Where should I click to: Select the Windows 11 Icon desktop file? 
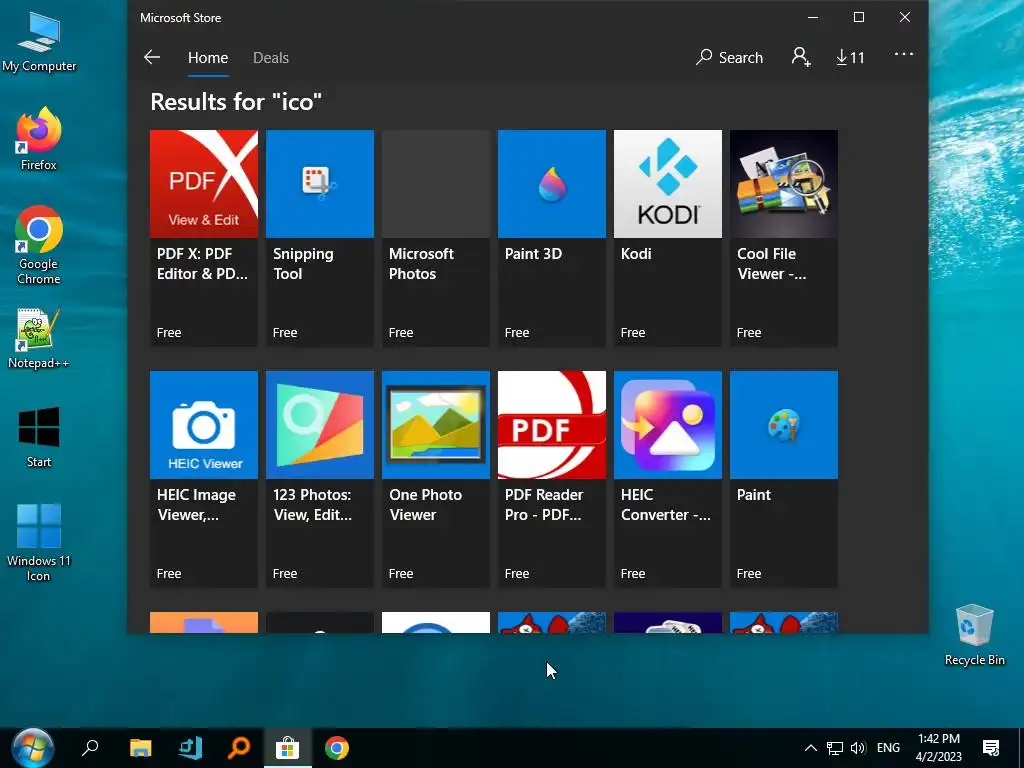[39, 542]
